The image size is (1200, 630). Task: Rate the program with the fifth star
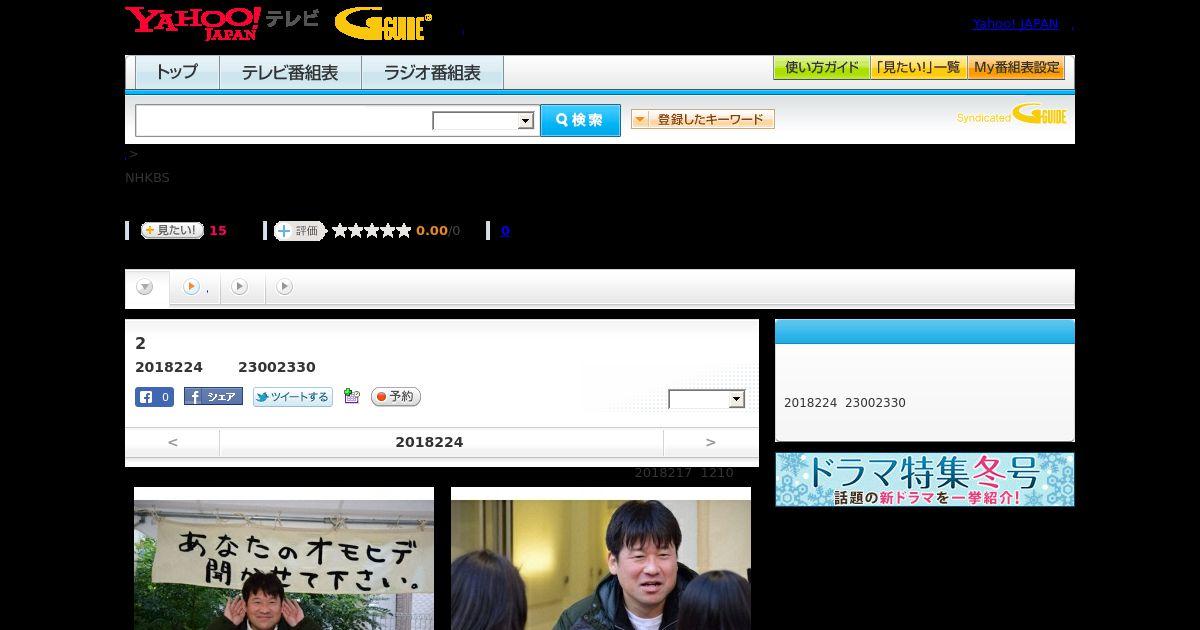click(404, 231)
